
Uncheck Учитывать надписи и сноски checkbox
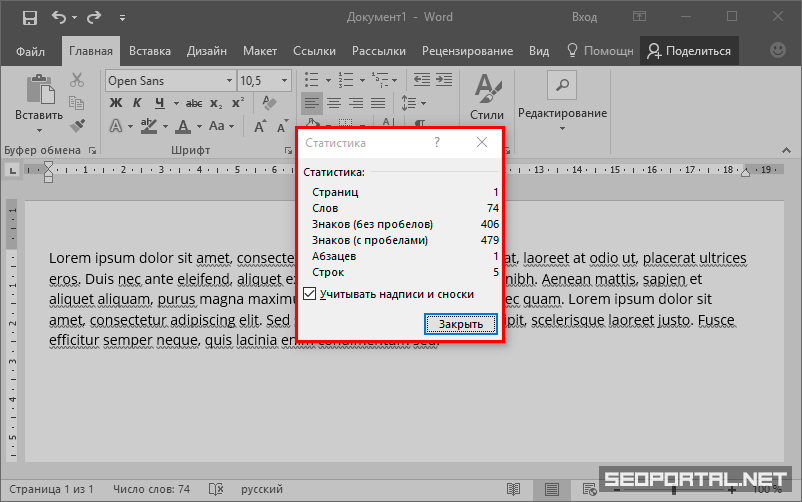(310, 294)
